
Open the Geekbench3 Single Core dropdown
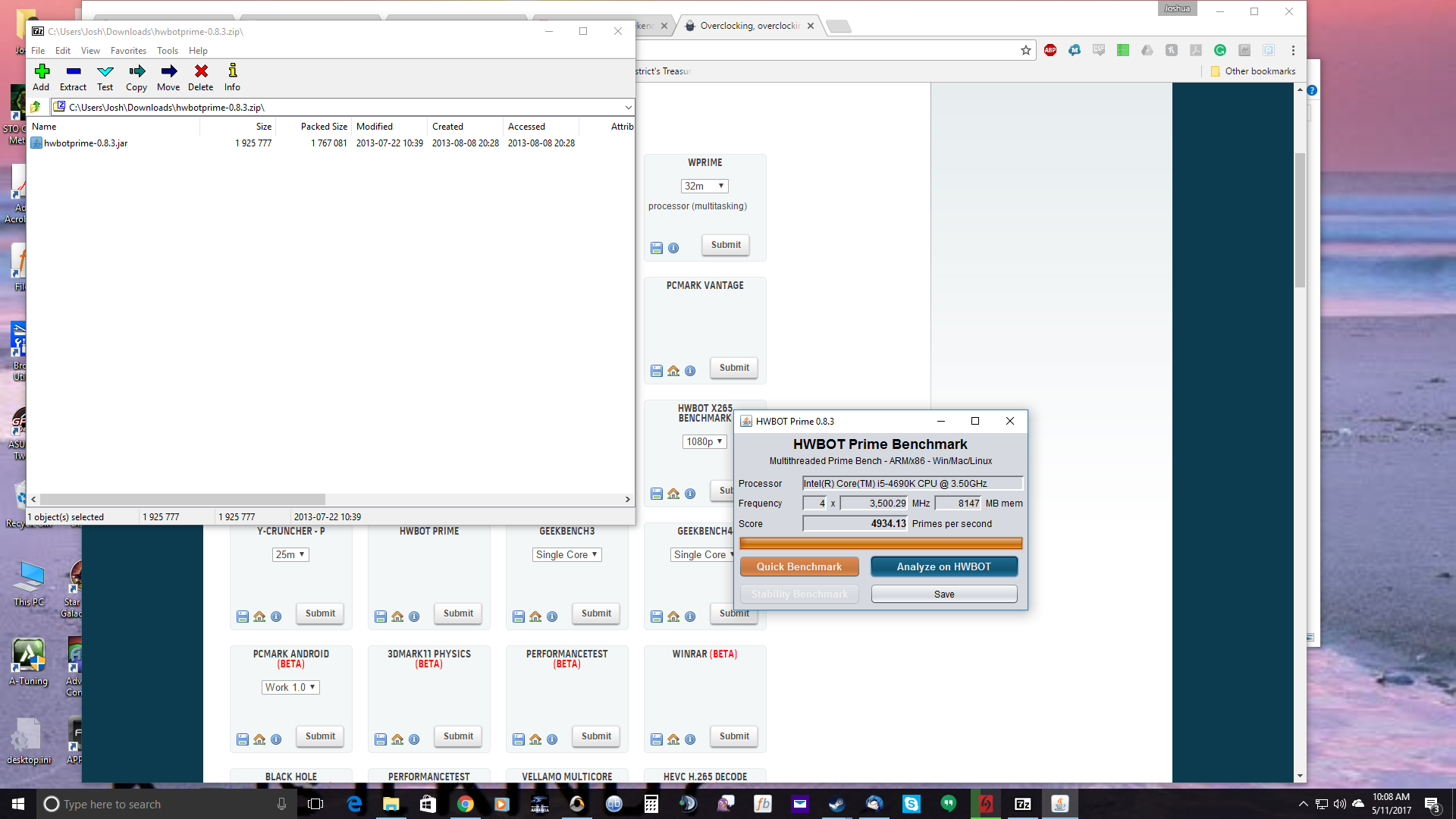567,554
